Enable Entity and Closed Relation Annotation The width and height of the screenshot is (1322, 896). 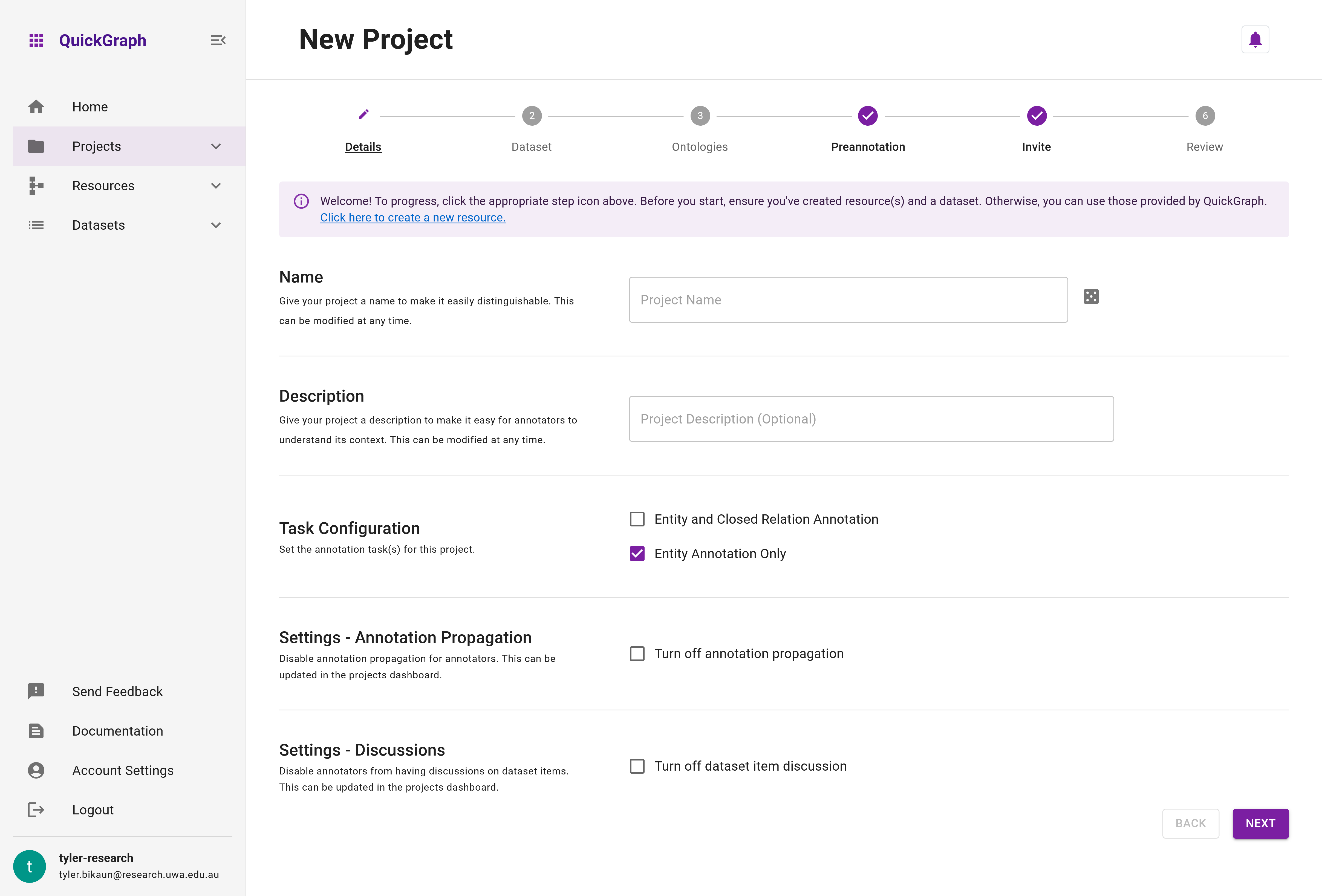pos(637,519)
